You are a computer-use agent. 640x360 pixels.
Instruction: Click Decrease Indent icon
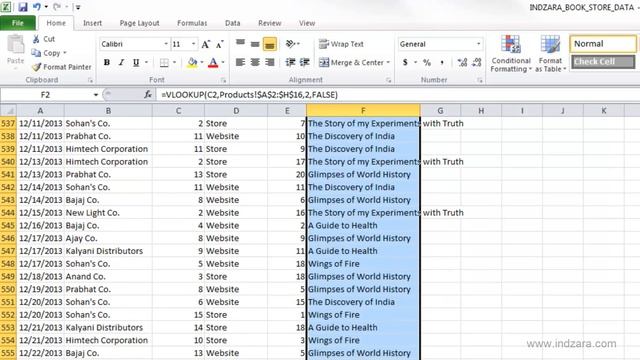(x=290, y=62)
